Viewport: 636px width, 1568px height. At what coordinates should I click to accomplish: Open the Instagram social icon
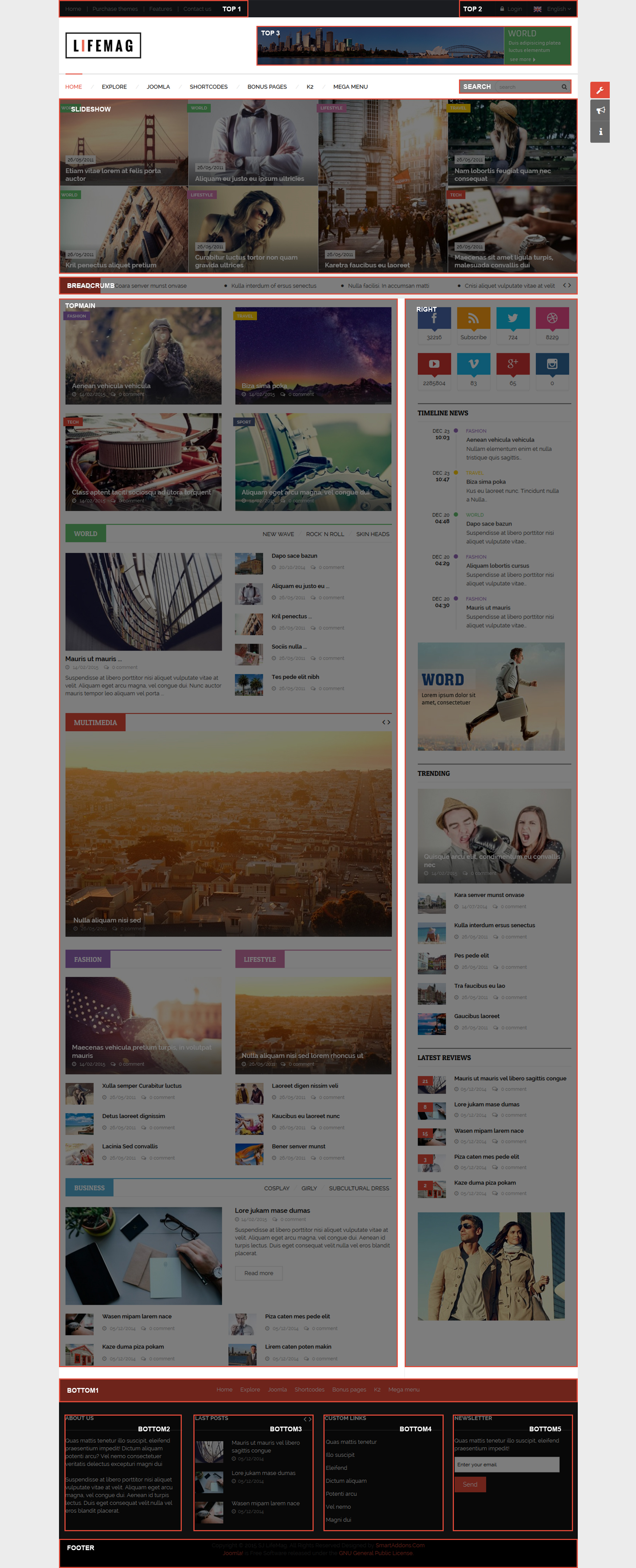click(552, 363)
